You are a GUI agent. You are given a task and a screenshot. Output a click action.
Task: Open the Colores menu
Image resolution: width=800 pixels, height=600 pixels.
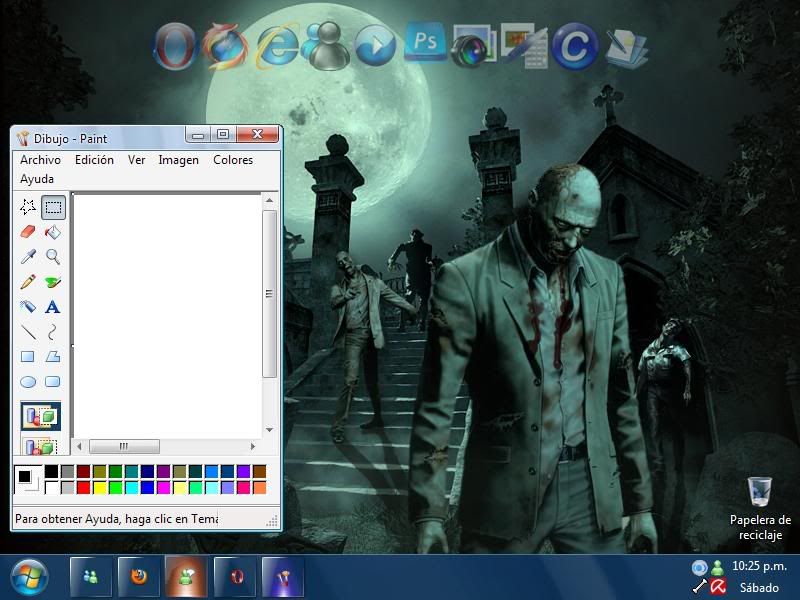tap(233, 160)
